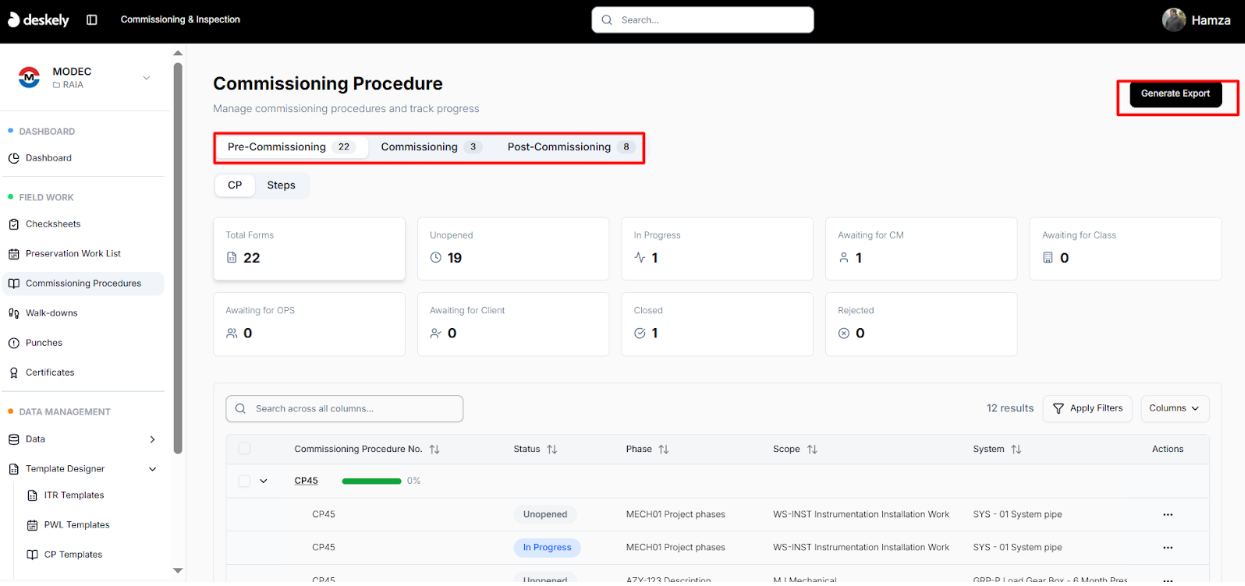Open the actions ellipsis for the first CP45 row
The height and width of the screenshot is (586, 1245).
pos(1167,514)
